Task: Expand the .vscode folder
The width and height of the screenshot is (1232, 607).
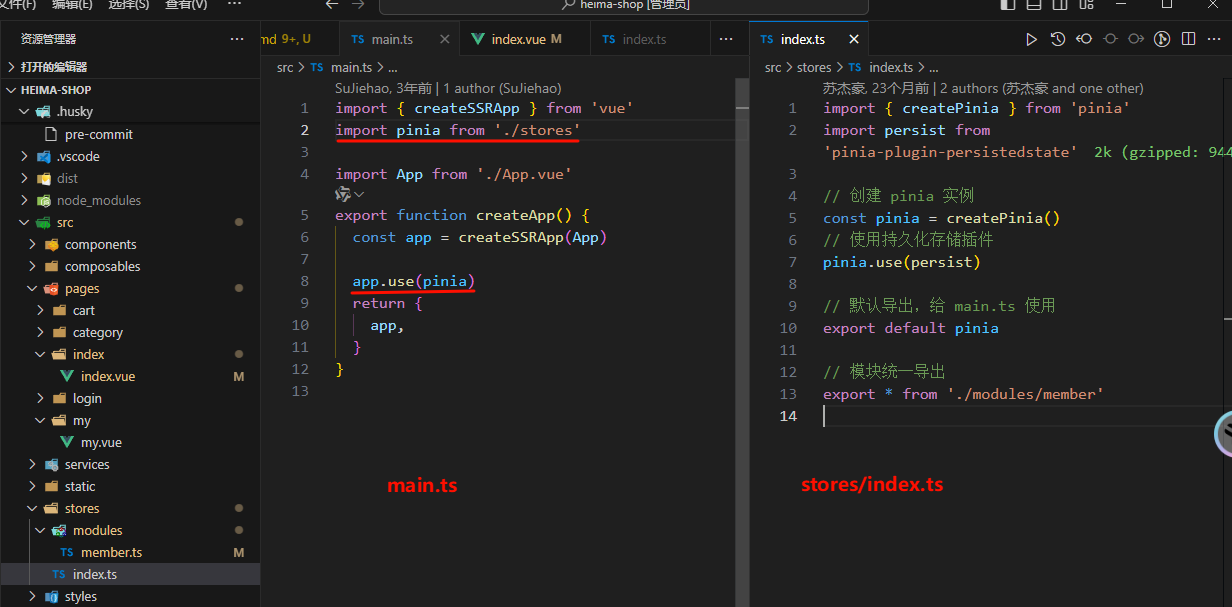Action: 130,156
